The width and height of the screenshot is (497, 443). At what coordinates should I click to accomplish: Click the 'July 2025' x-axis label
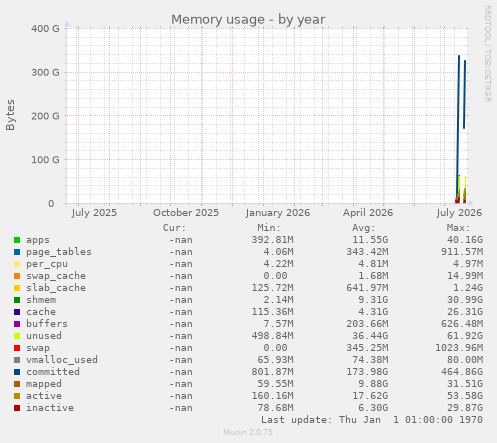pyautogui.click(x=94, y=213)
